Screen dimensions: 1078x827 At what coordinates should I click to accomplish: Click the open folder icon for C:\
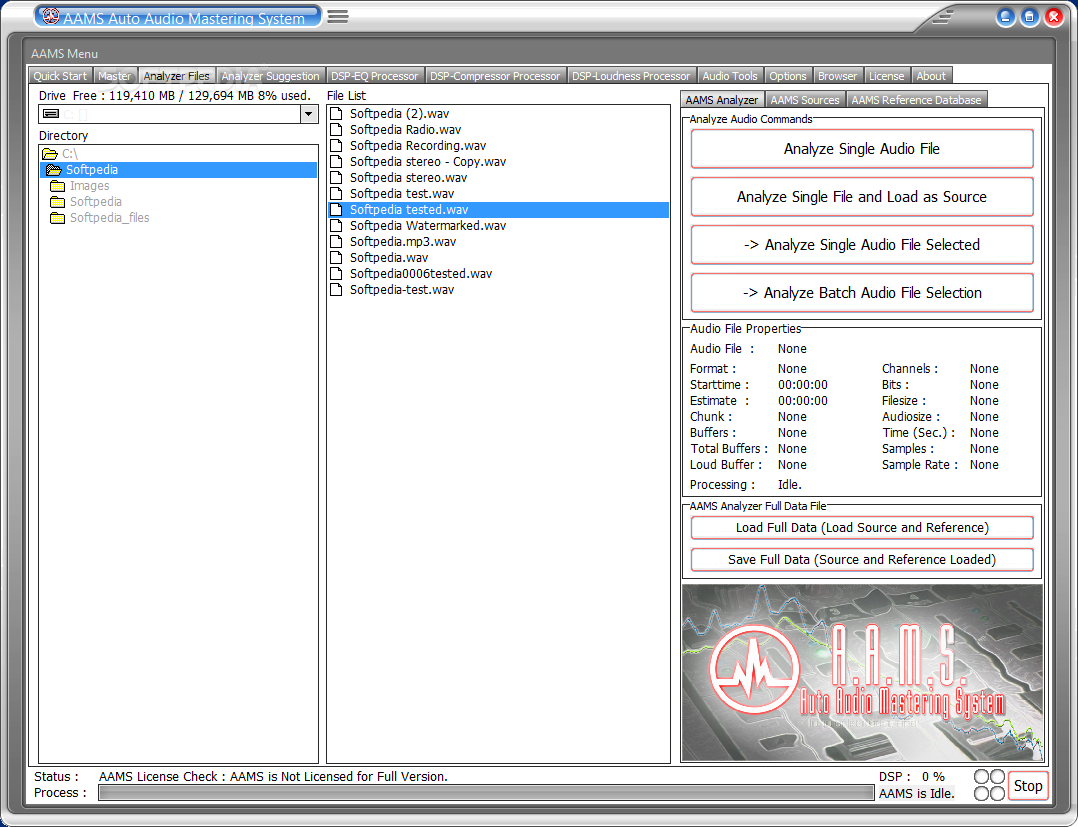tap(50, 154)
